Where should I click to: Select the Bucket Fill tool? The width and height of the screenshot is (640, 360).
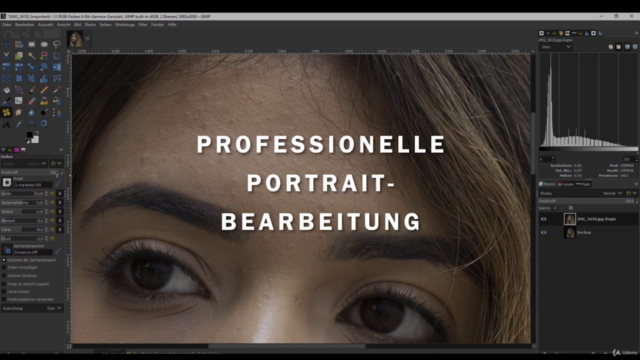coord(6,89)
